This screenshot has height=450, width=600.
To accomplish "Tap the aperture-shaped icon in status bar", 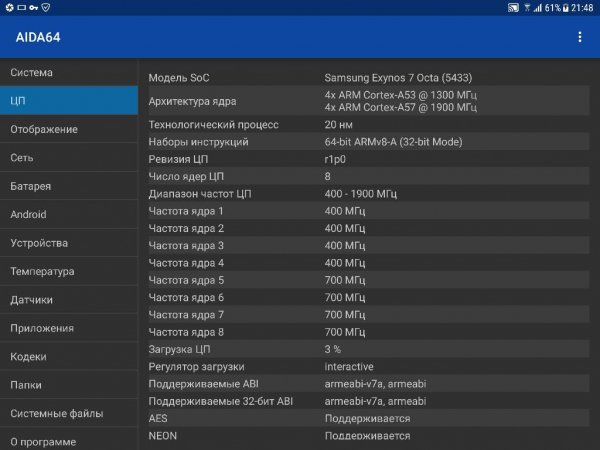I will coord(10,8).
